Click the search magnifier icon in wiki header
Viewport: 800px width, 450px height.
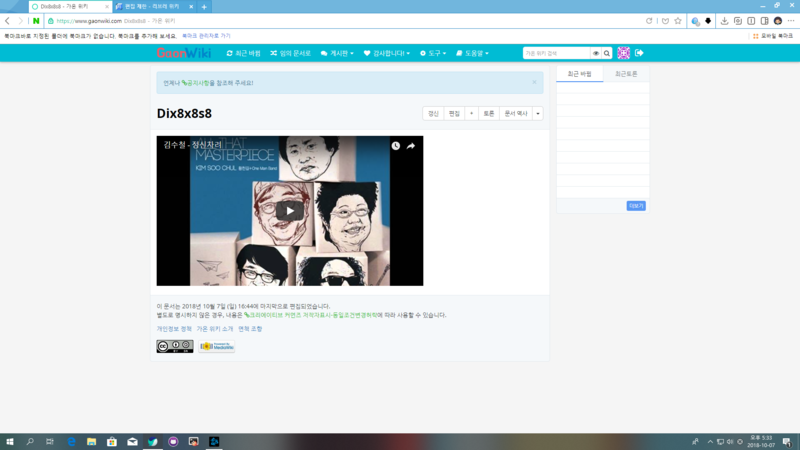(607, 53)
